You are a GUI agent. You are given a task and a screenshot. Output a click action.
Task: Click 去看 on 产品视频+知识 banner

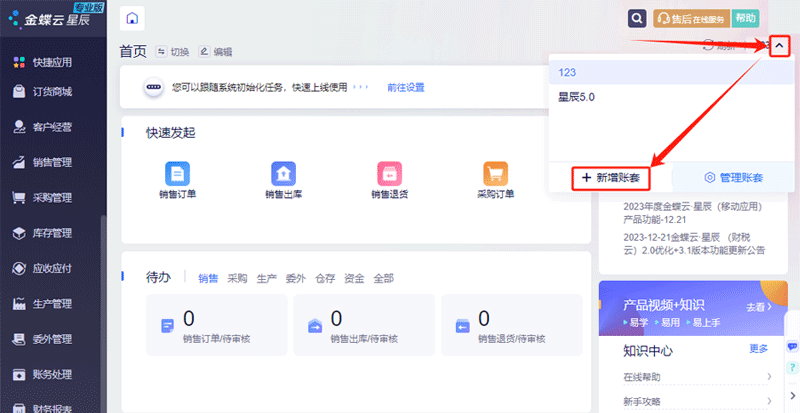(759, 307)
